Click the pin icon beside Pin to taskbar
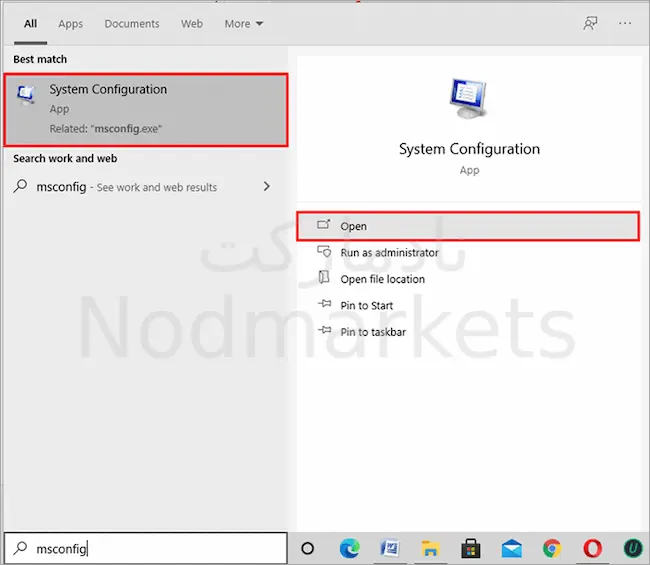Screen dimensions: 650x565 [x=325, y=330]
